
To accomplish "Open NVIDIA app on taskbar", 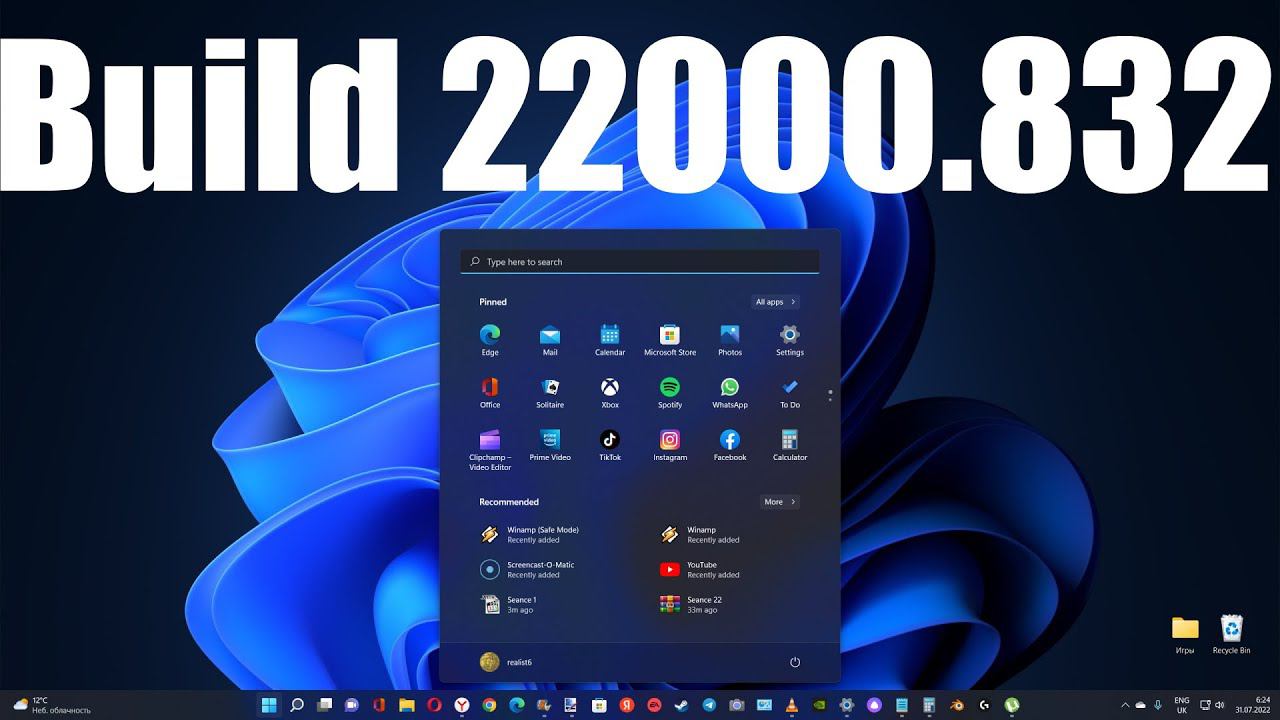I will 819,705.
